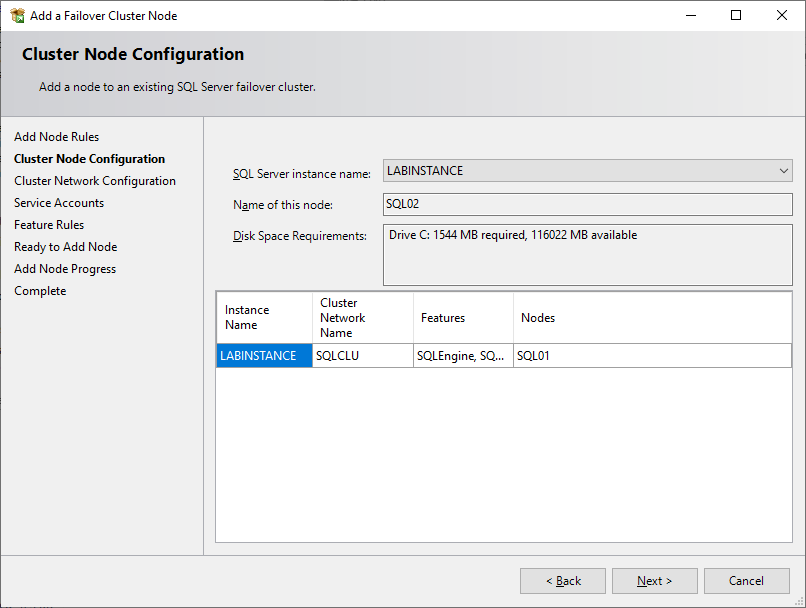This screenshot has height=608, width=806.
Task: Click the Instance Name column header
Action: coord(264,318)
